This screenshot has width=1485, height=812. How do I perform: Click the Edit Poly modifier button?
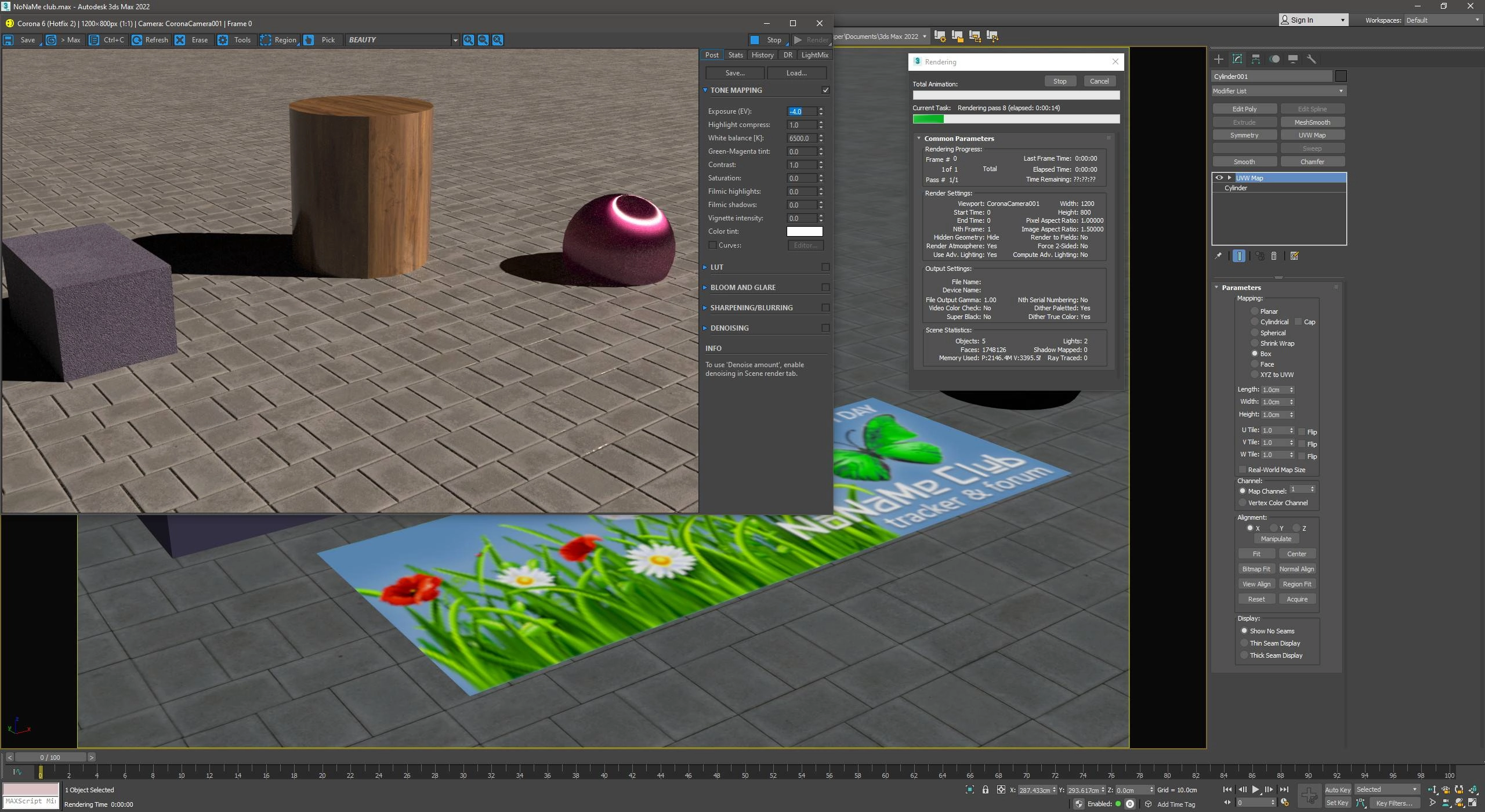coord(1244,109)
